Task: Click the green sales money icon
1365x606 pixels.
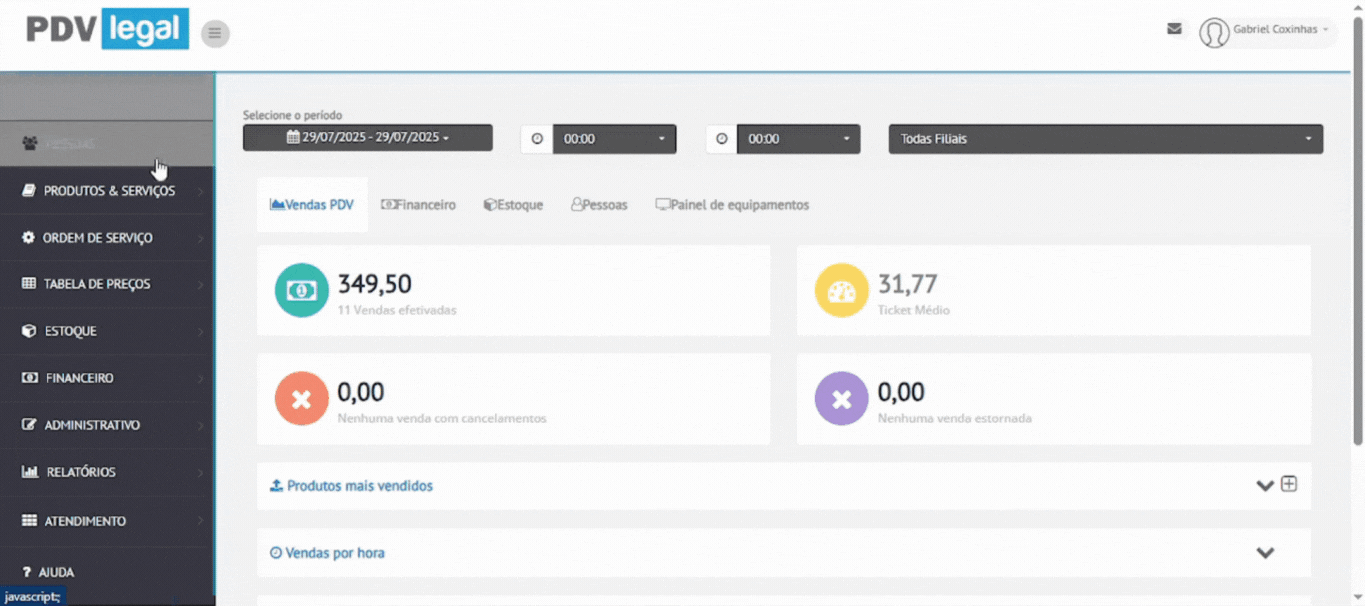Action: [301, 290]
